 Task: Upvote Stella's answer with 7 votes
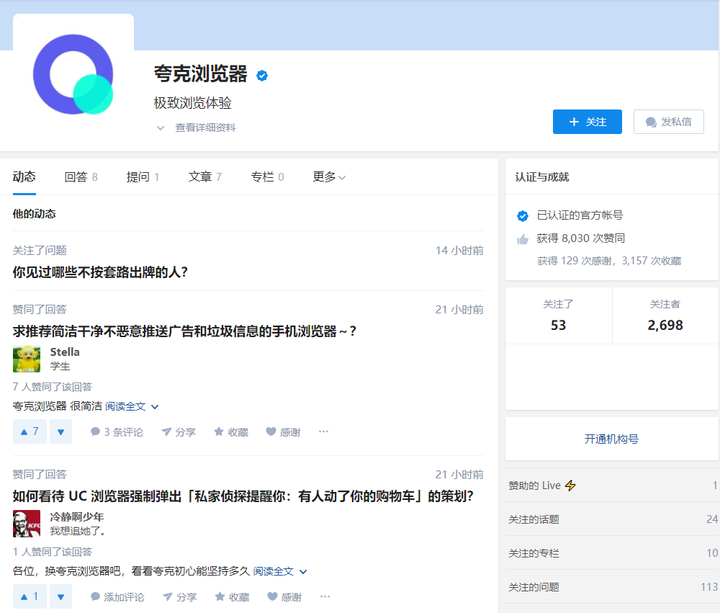[29, 432]
